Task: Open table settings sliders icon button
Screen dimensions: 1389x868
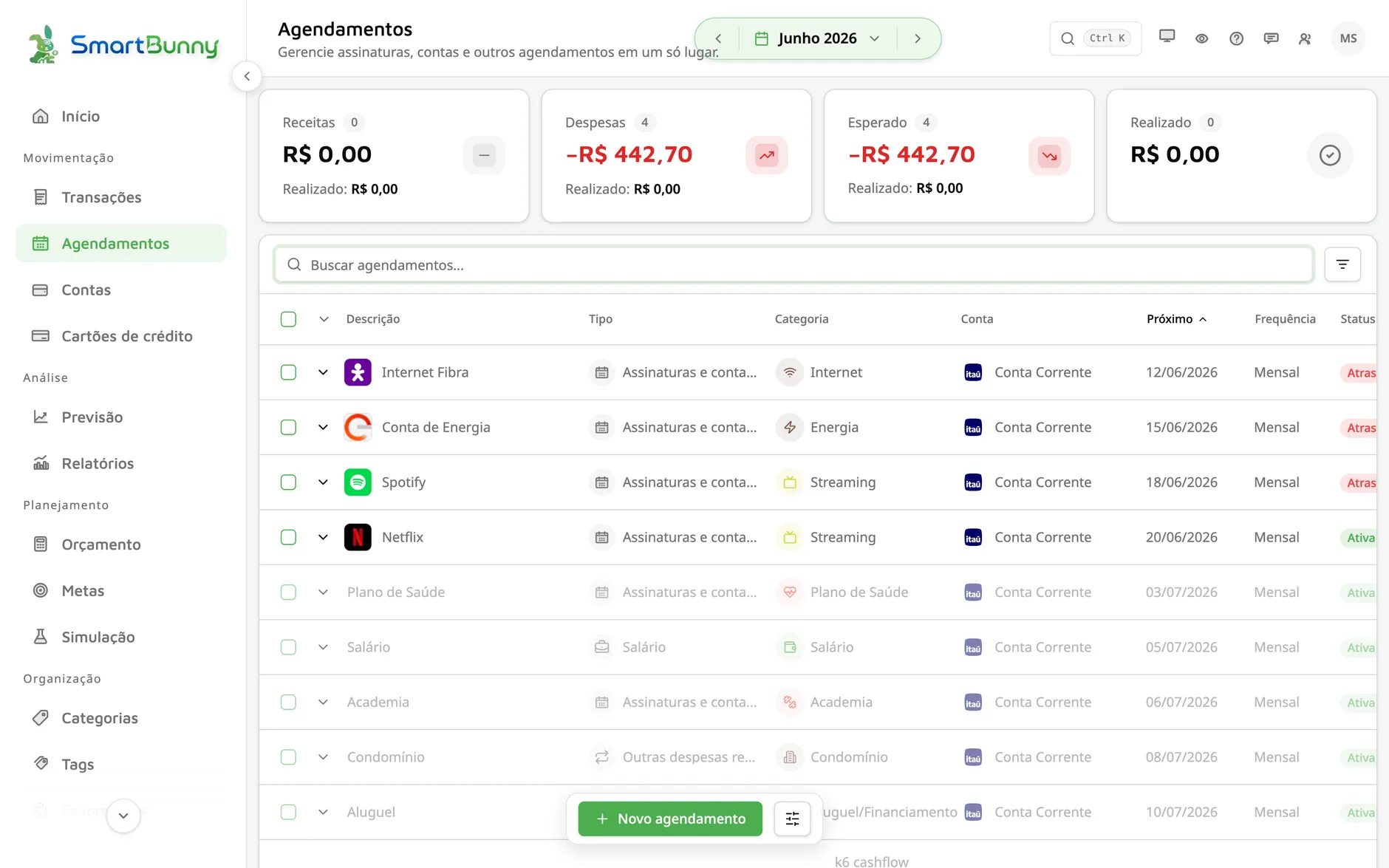Action: coord(792,819)
